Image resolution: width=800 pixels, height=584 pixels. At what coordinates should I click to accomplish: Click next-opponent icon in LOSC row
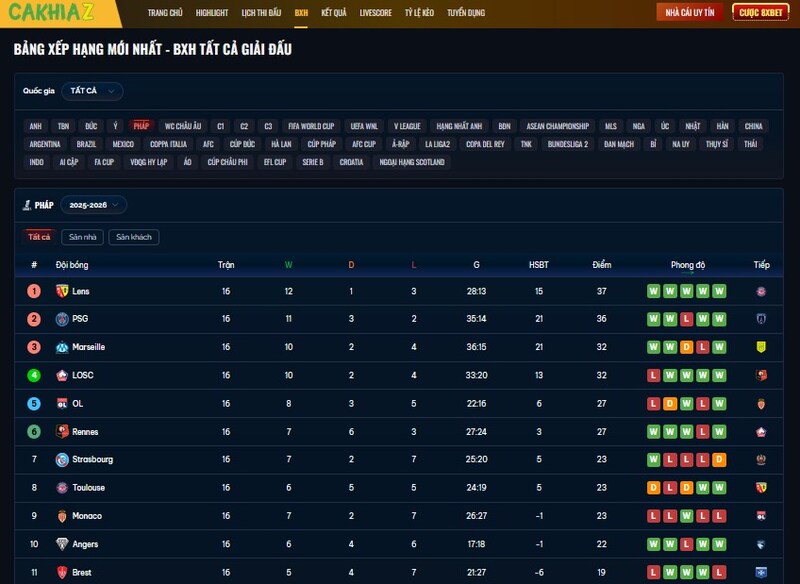(x=761, y=376)
